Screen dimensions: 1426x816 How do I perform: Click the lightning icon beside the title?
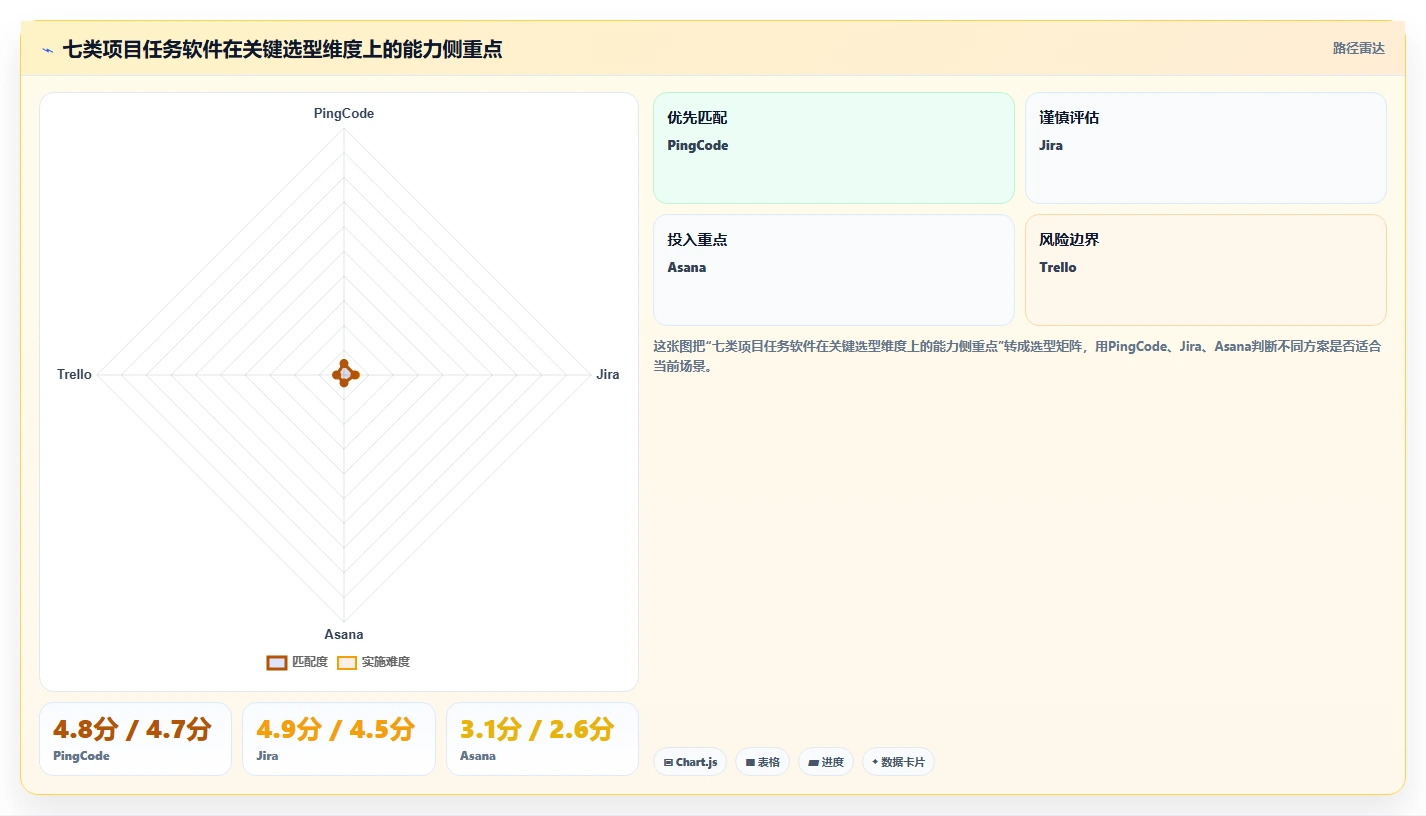point(47,50)
